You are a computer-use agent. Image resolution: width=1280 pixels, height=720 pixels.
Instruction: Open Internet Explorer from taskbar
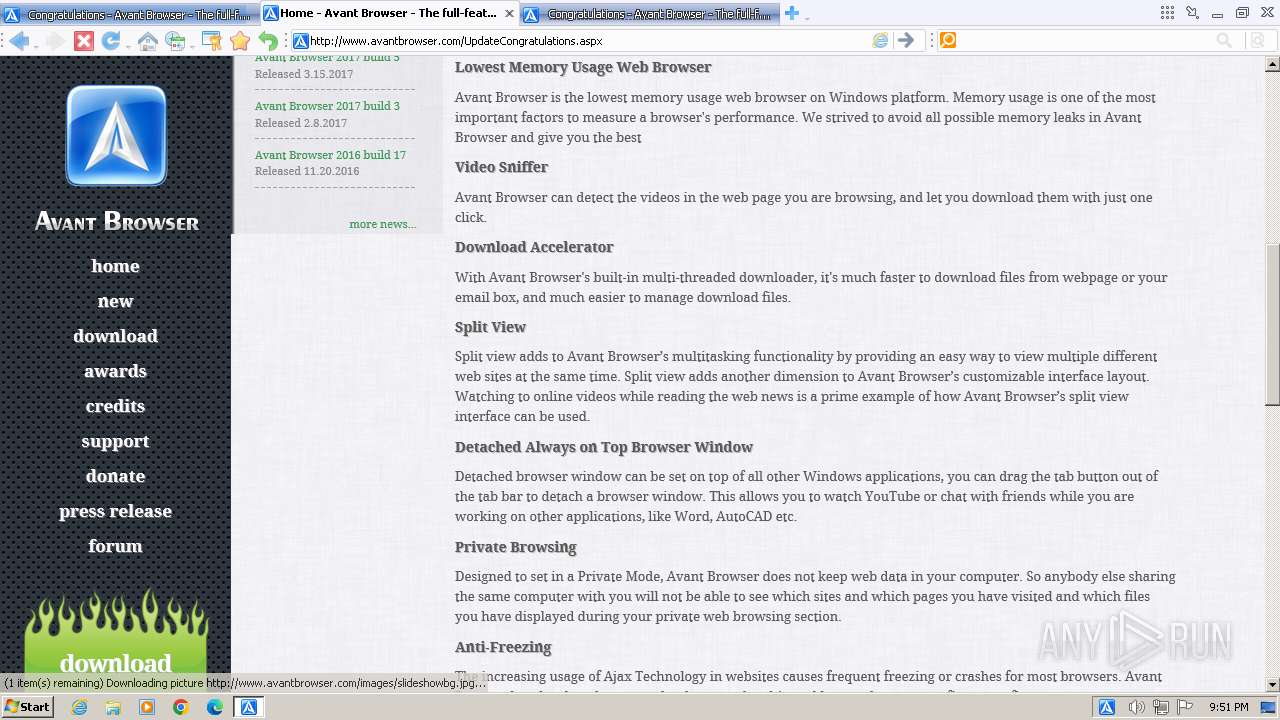click(79, 707)
